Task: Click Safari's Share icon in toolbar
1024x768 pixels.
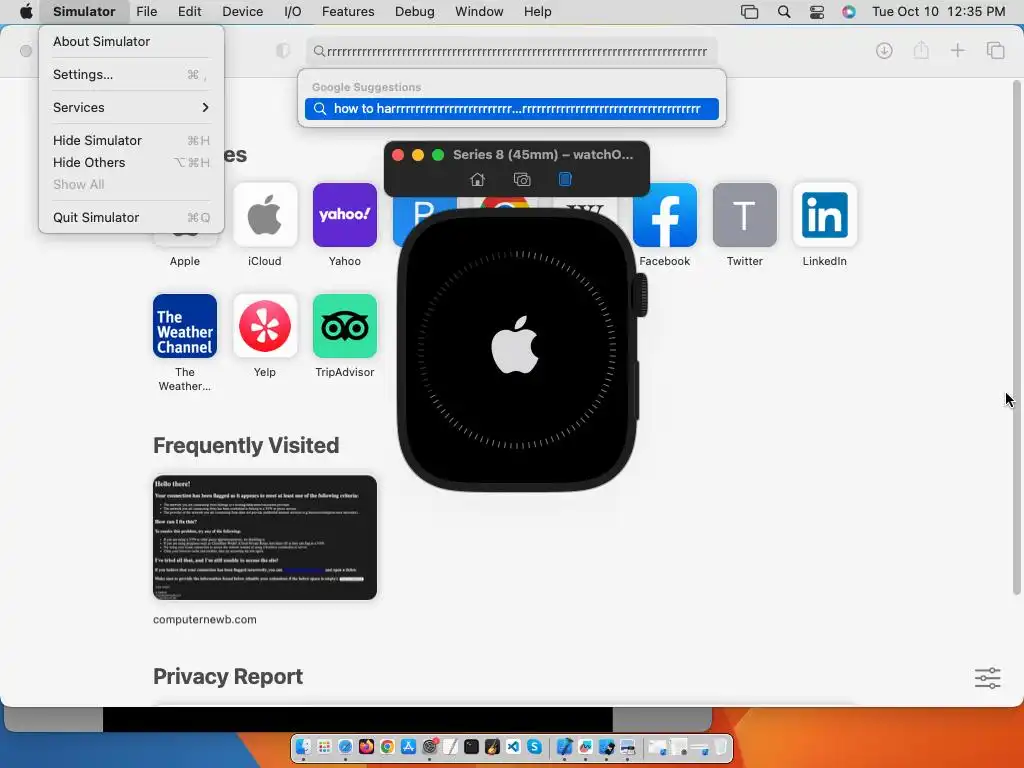Action: click(921, 50)
